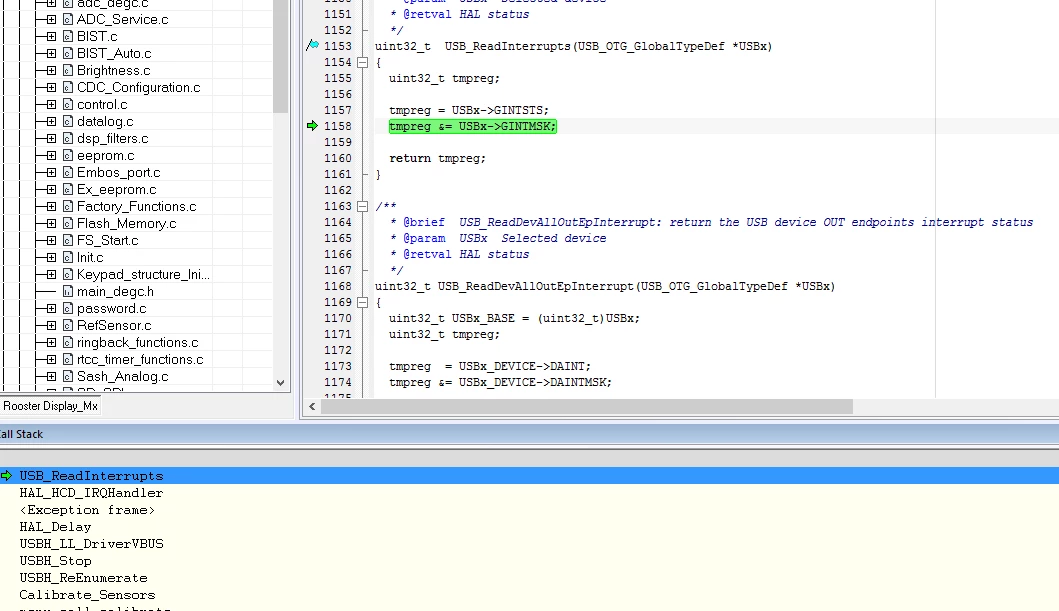Click the password.c file icon
1059x611 pixels.
(68, 309)
